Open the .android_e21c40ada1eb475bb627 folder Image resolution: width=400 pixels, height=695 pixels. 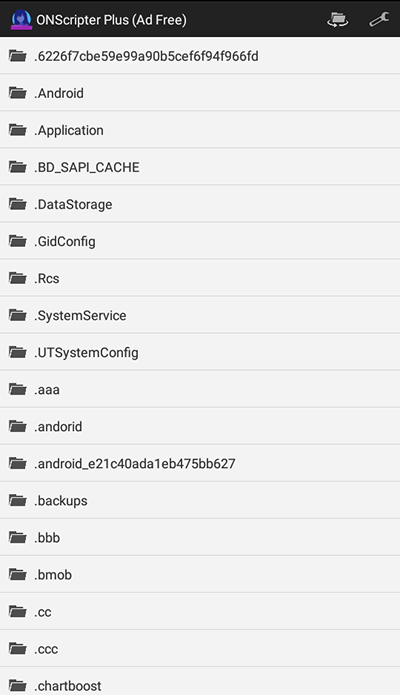200,464
